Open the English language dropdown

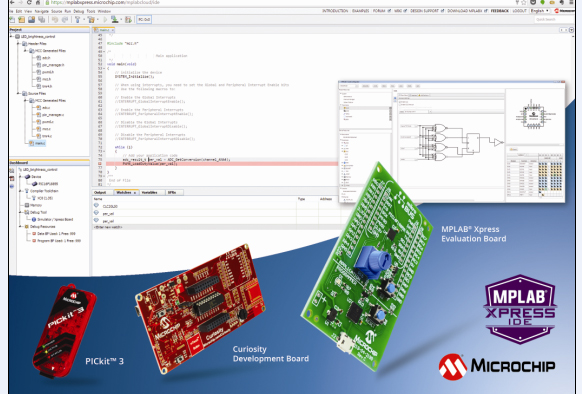click(540, 11)
